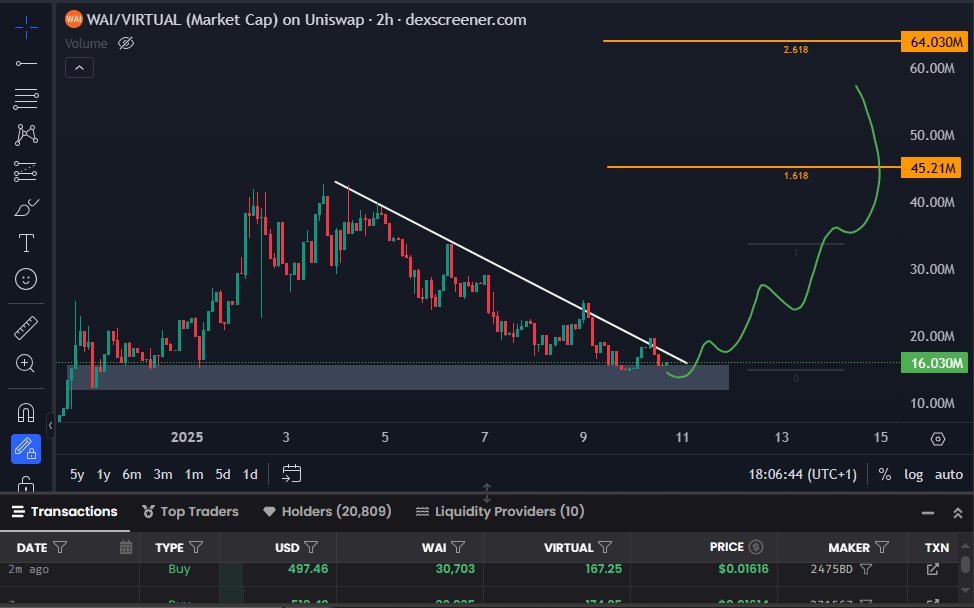Filter transactions by TYPE
The width and height of the screenshot is (974, 608).
coord(196,547)
